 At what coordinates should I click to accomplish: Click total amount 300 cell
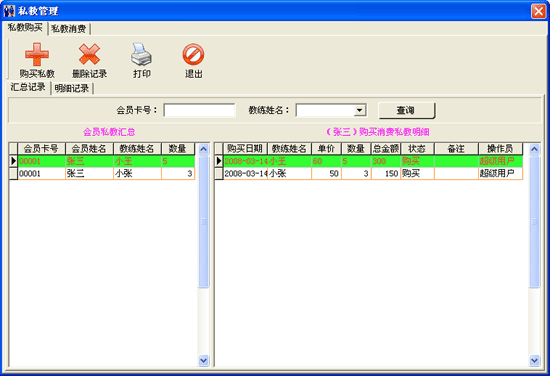[x=386, y=161]
